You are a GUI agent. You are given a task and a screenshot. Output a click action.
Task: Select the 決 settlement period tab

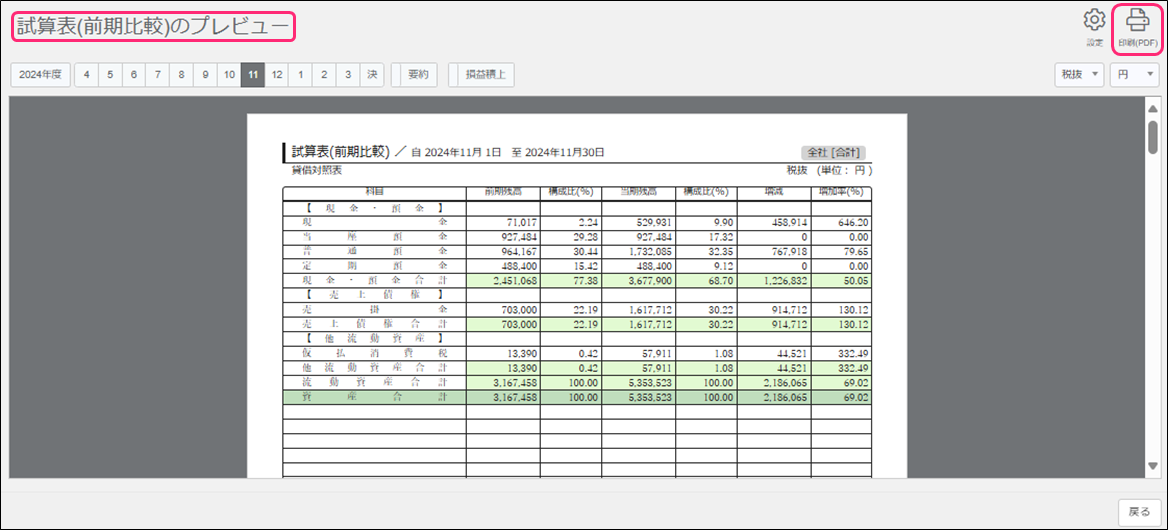click(372, 75)
